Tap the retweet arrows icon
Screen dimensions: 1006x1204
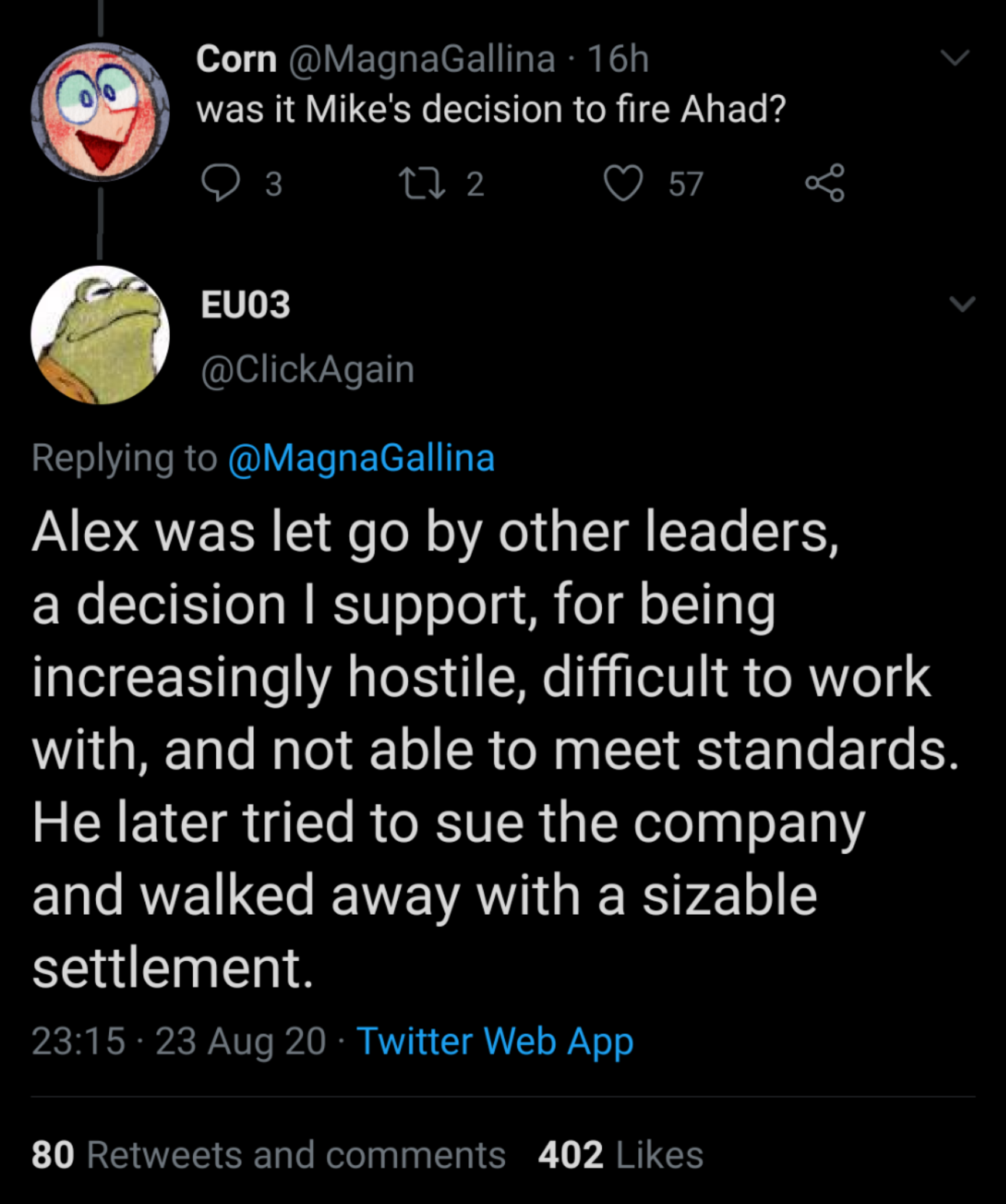421,183
